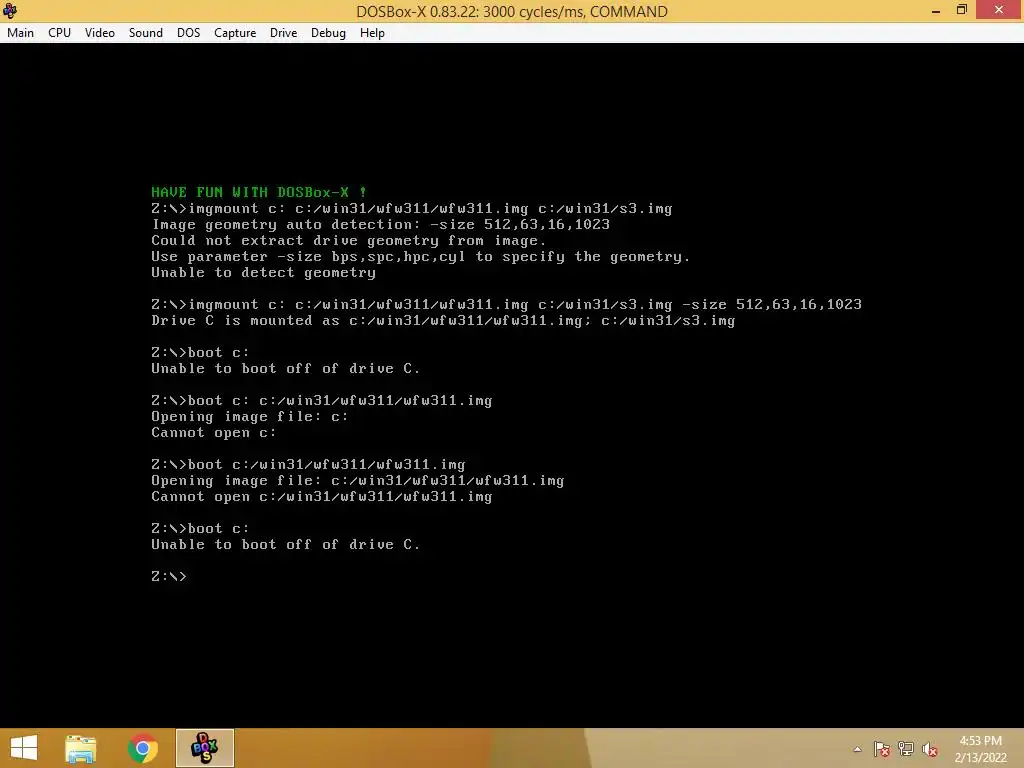Open the Capture menu

235,33
